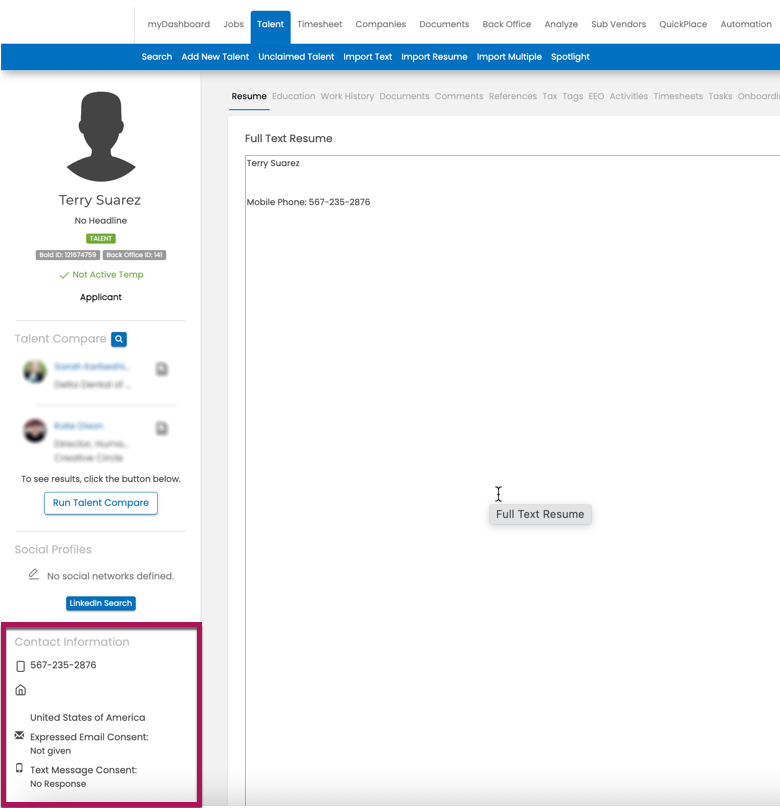Open the Tags tab
This screenshot has height=808, width=780.
pyautogui.click(x=572, y=96)
